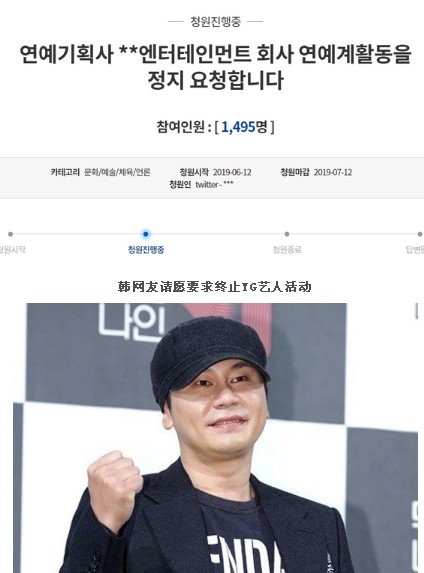Select the petition title starting with 연예기획사
Screen dimensions: 424x573
pos(215,67)
